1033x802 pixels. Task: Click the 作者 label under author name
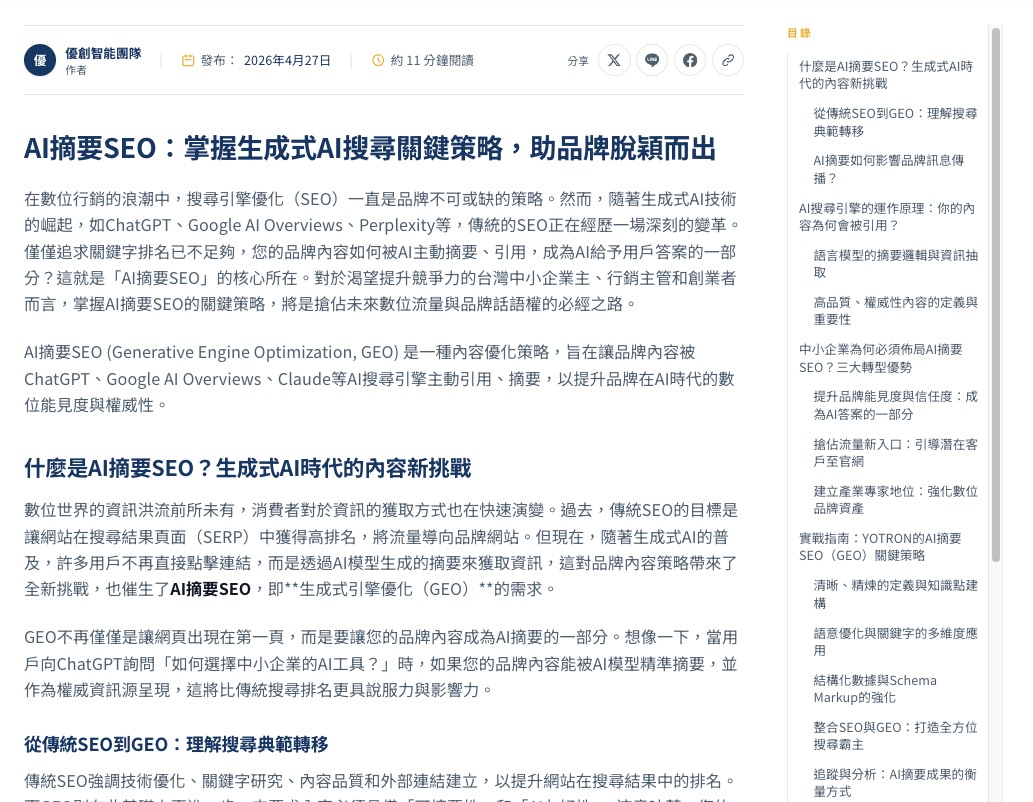pyautogui.click(x=76, y=70)
